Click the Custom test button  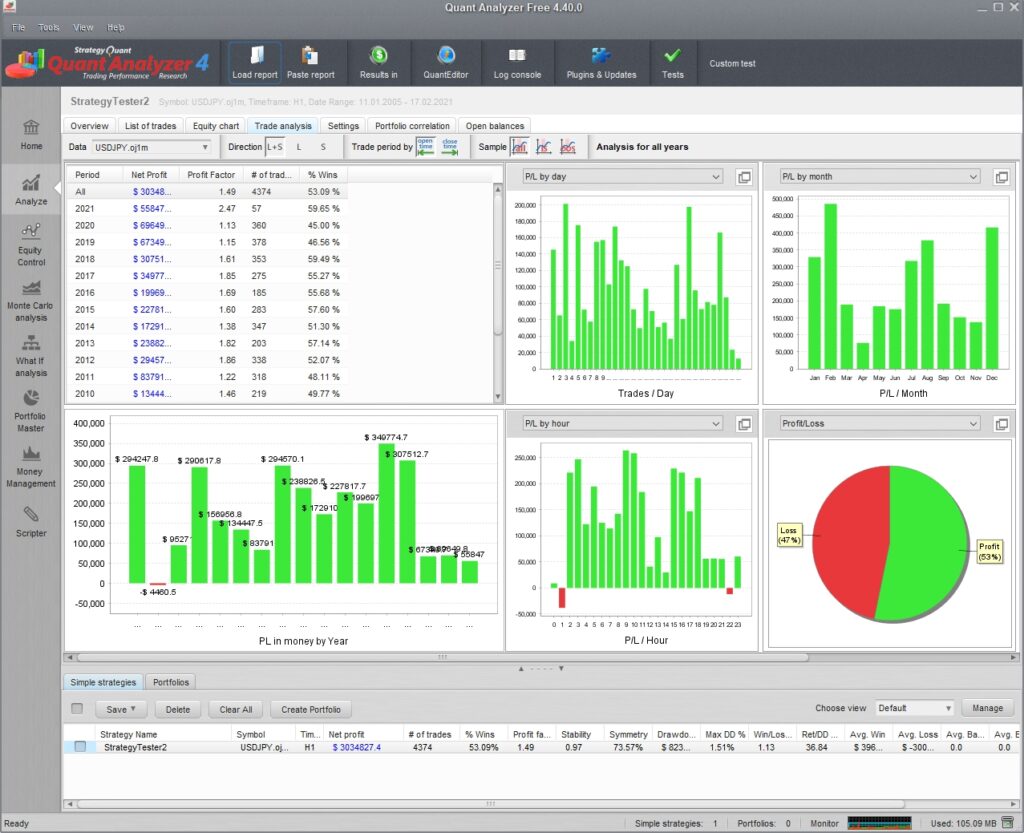[x=732, y=63]
